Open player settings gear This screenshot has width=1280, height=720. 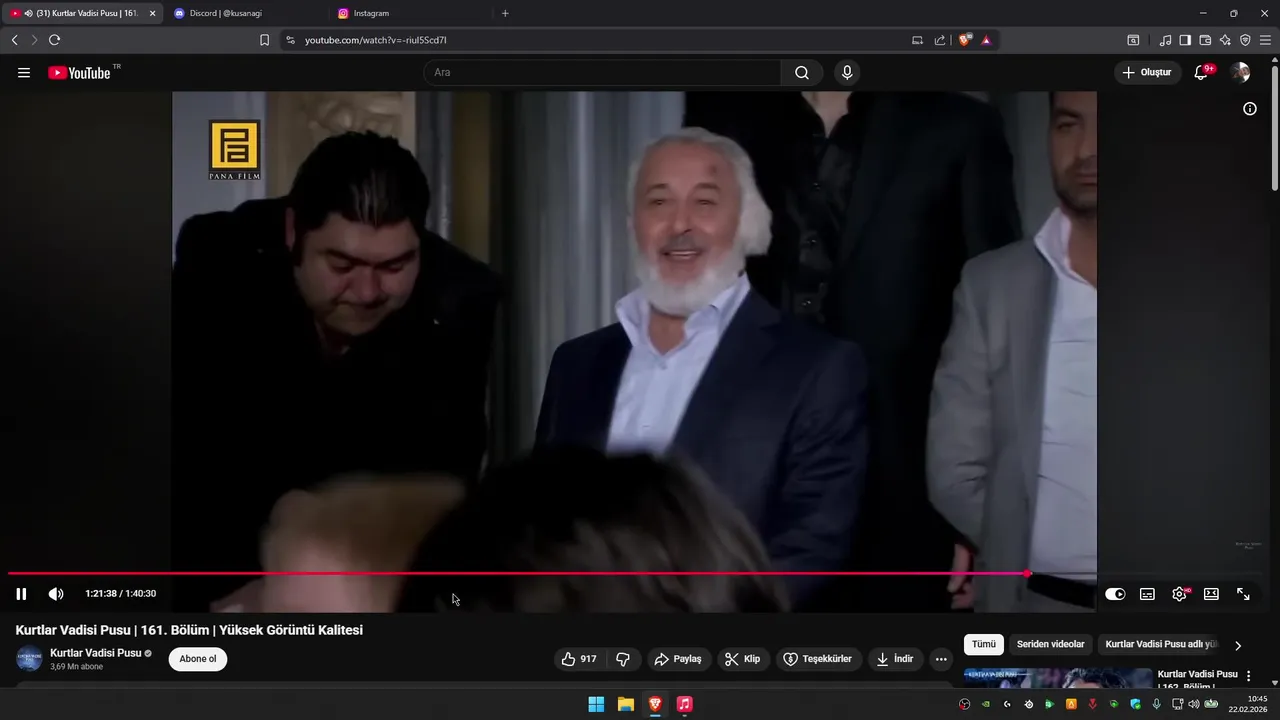point(1179,594)
